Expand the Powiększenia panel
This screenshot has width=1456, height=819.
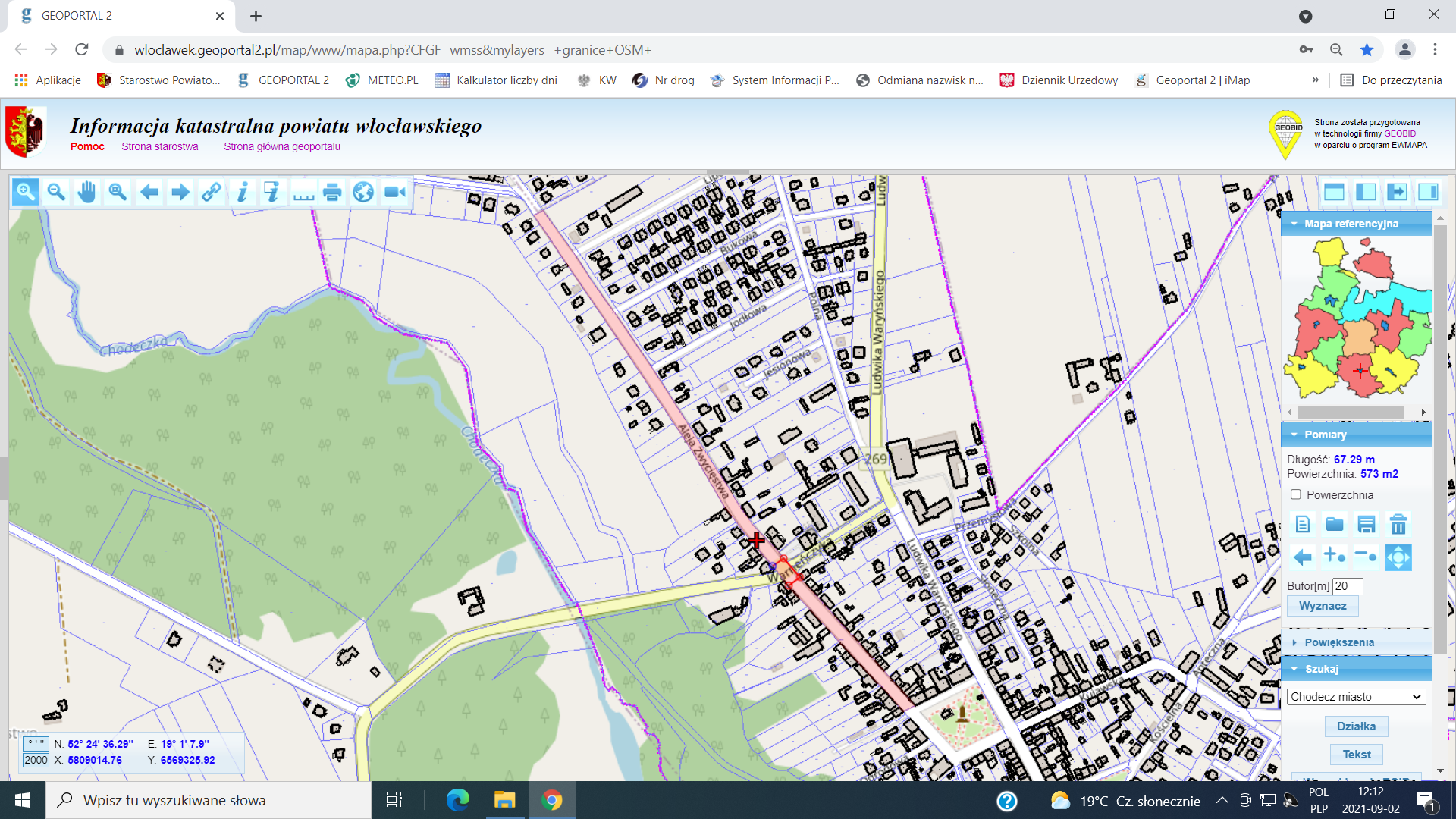pyautogui.click(x=1338, y=642)
